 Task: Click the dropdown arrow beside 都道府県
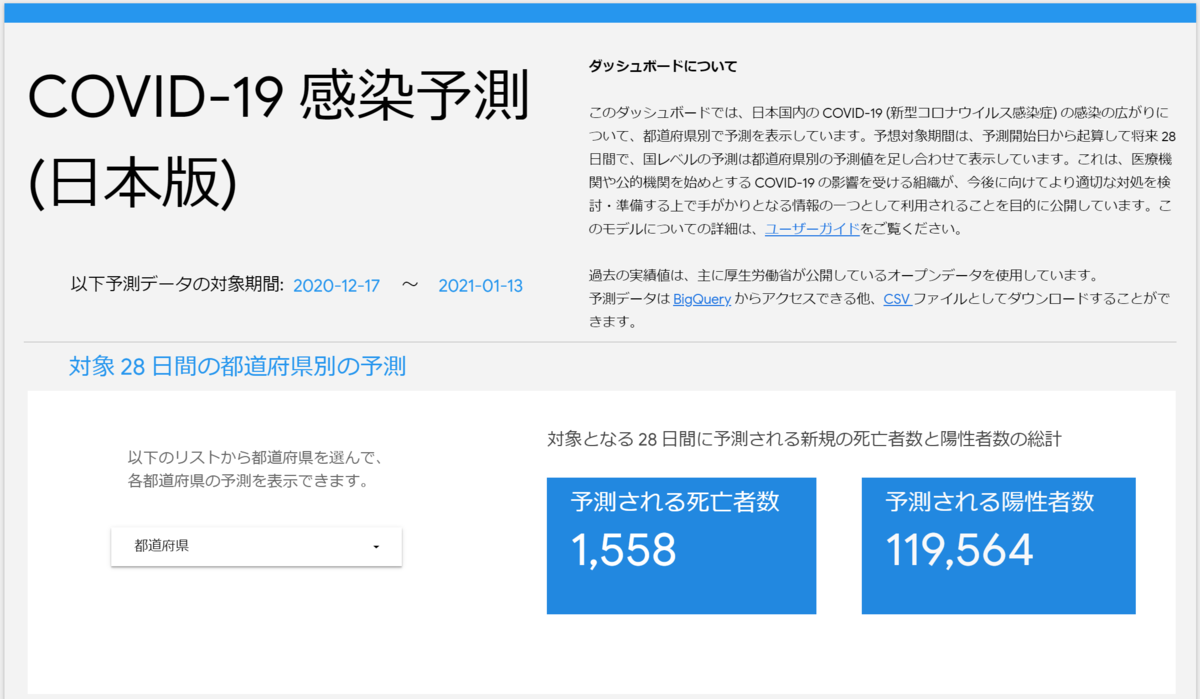click(x=376, y=547)
